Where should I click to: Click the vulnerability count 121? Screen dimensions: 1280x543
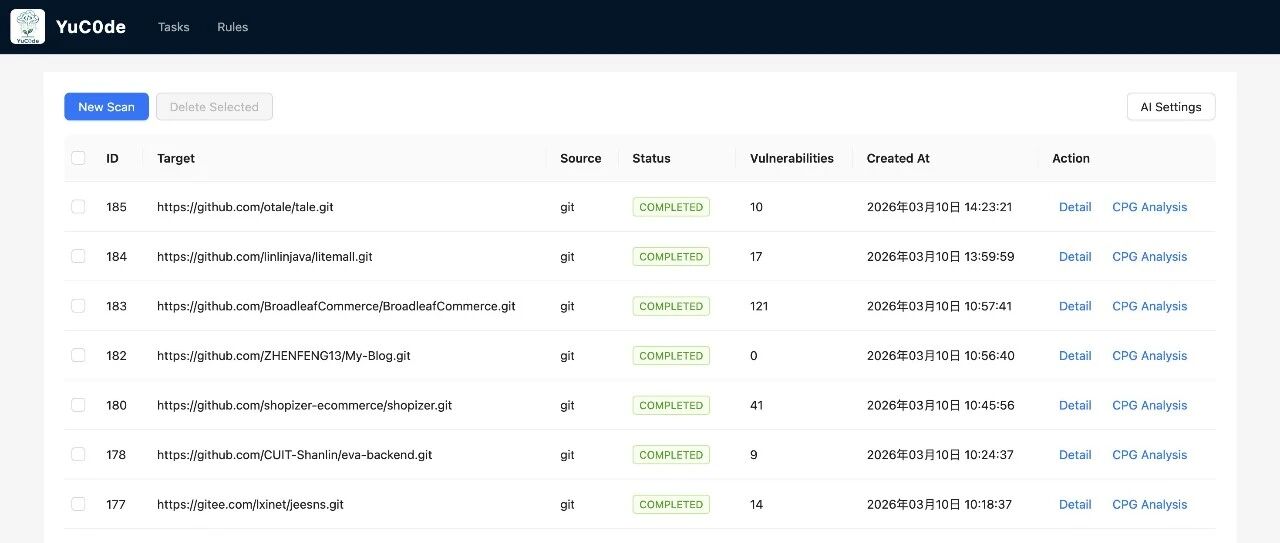tap(759, 306)
